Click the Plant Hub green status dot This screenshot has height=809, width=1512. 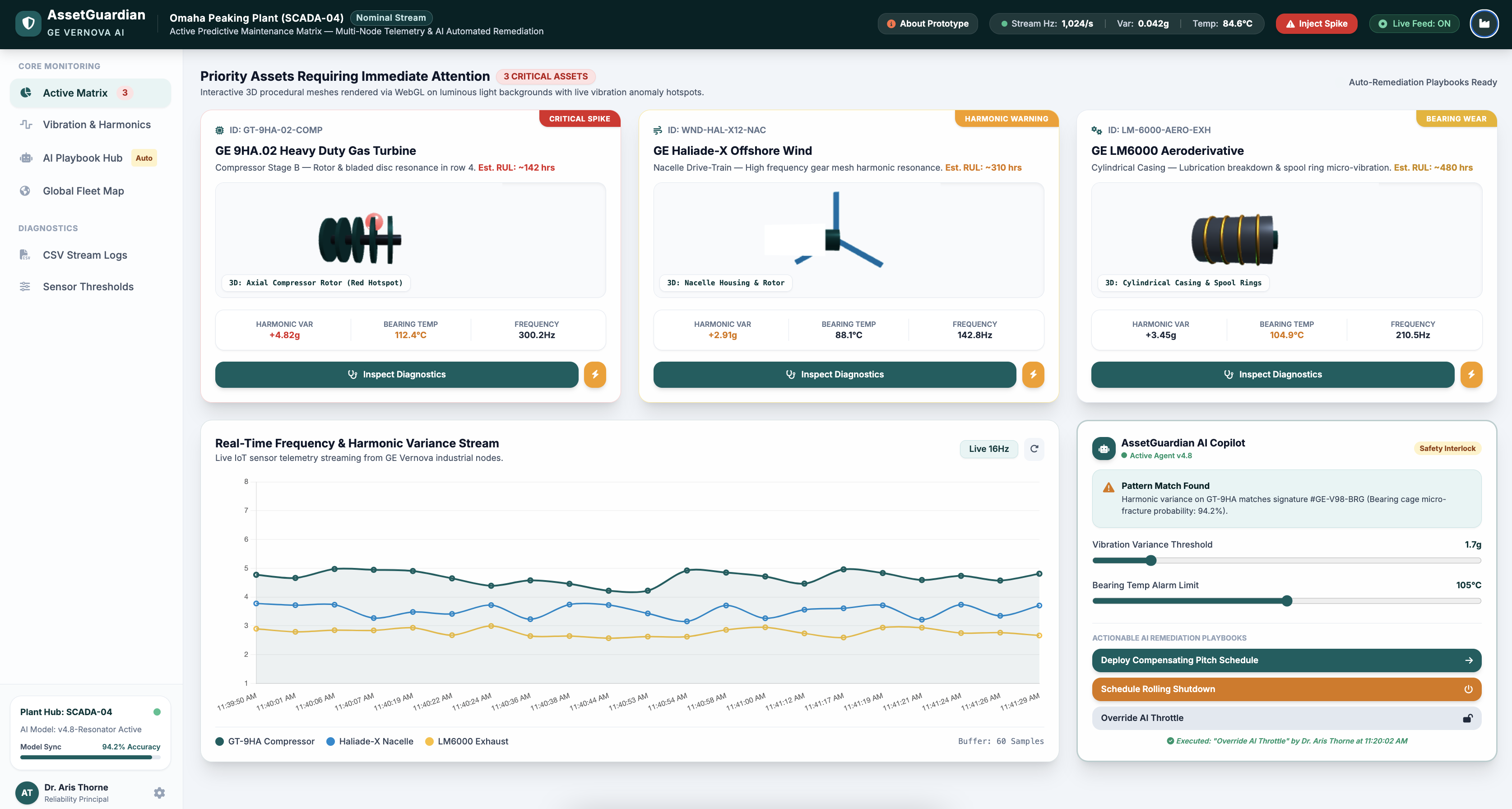(x=157, y=711)
